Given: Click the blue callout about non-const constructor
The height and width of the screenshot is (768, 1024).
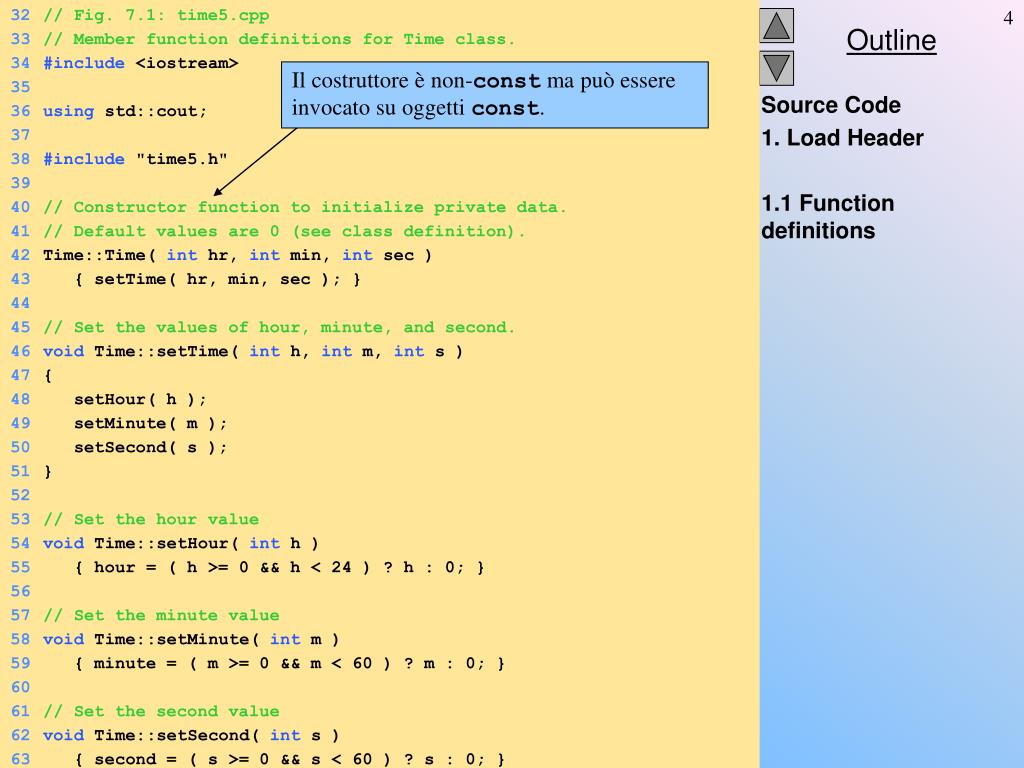Looking at the screenshot, I should [494, 95].
